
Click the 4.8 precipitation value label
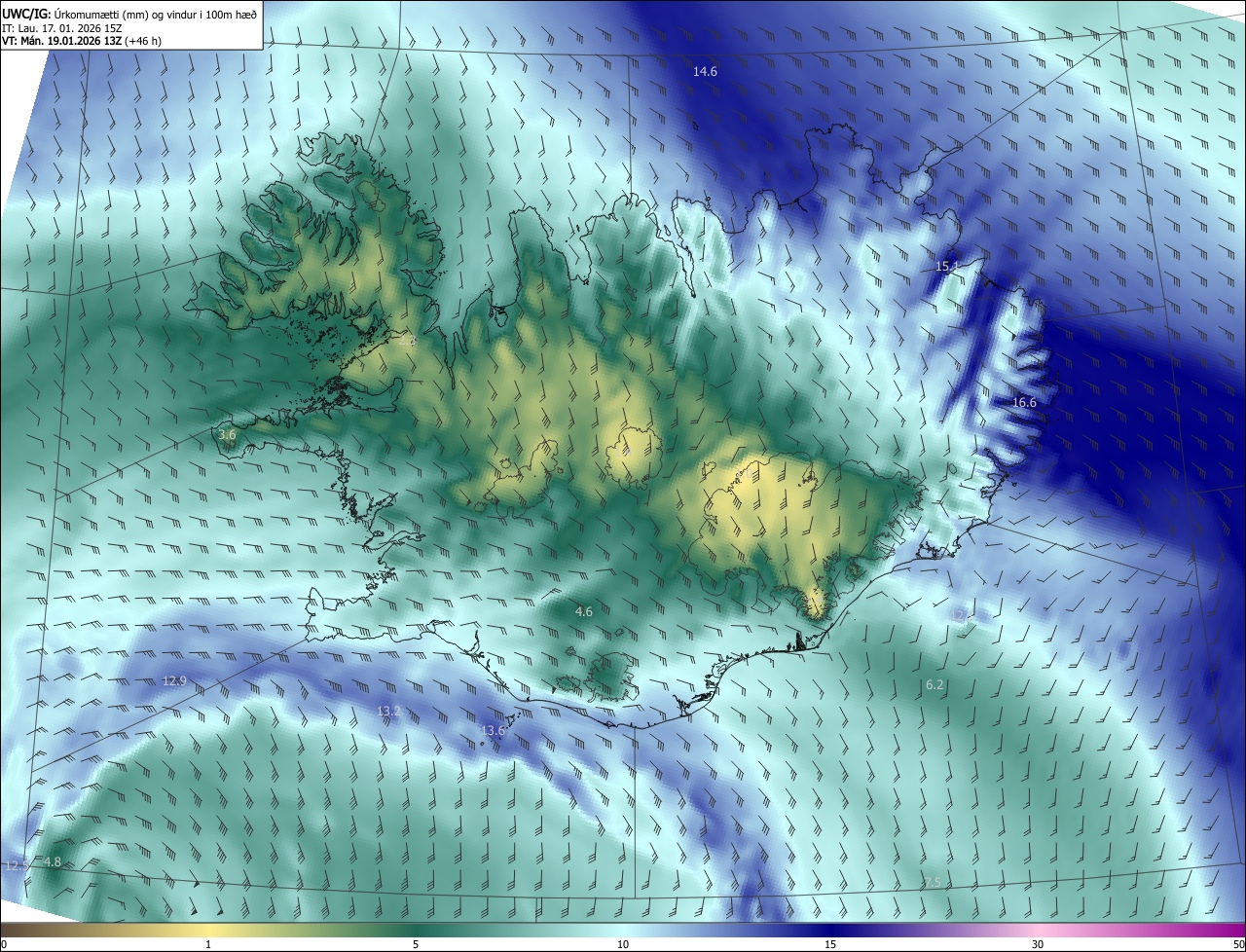coord(53,862)
